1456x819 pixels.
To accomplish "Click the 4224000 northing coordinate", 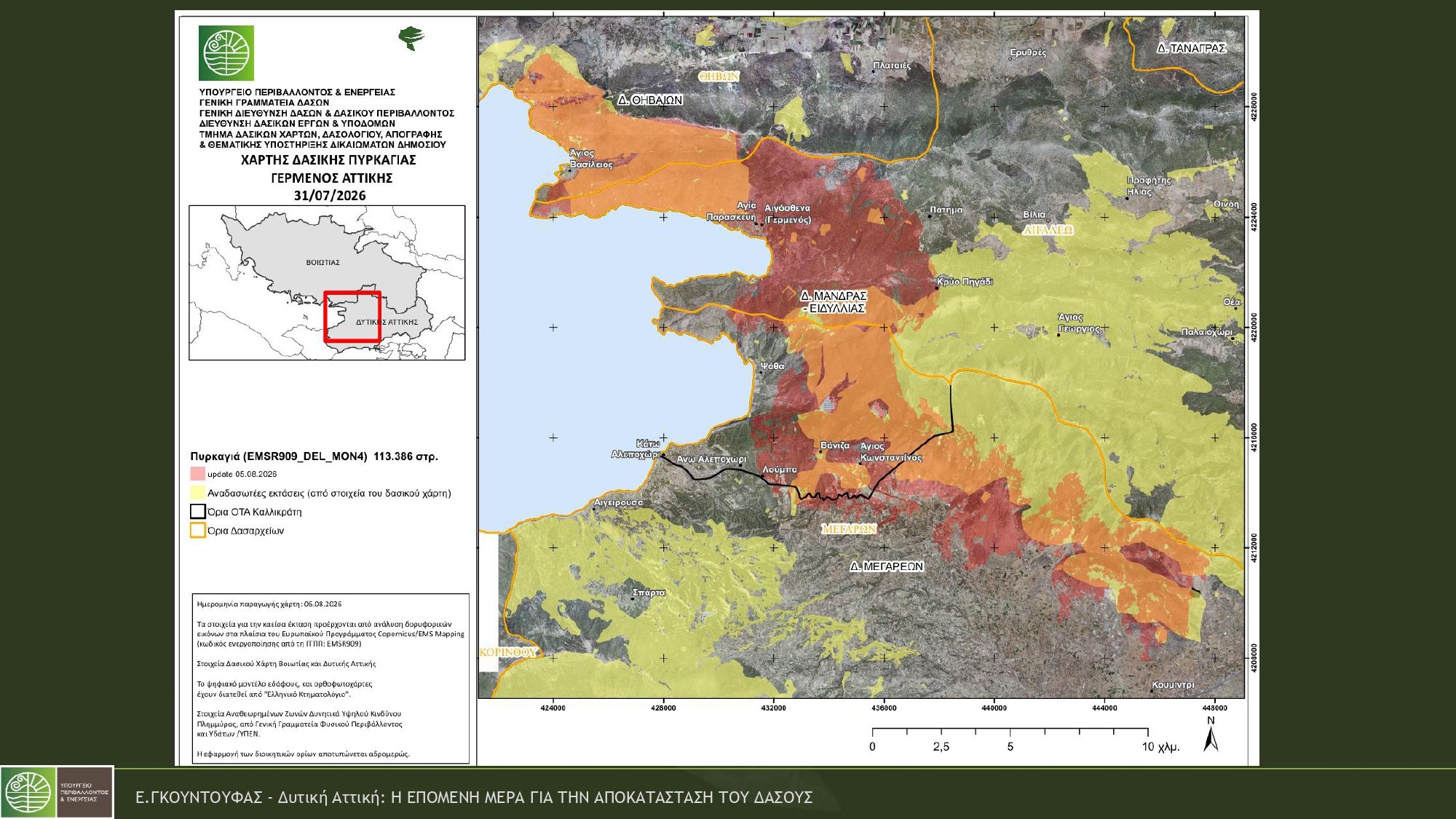I will point(1253,217).
